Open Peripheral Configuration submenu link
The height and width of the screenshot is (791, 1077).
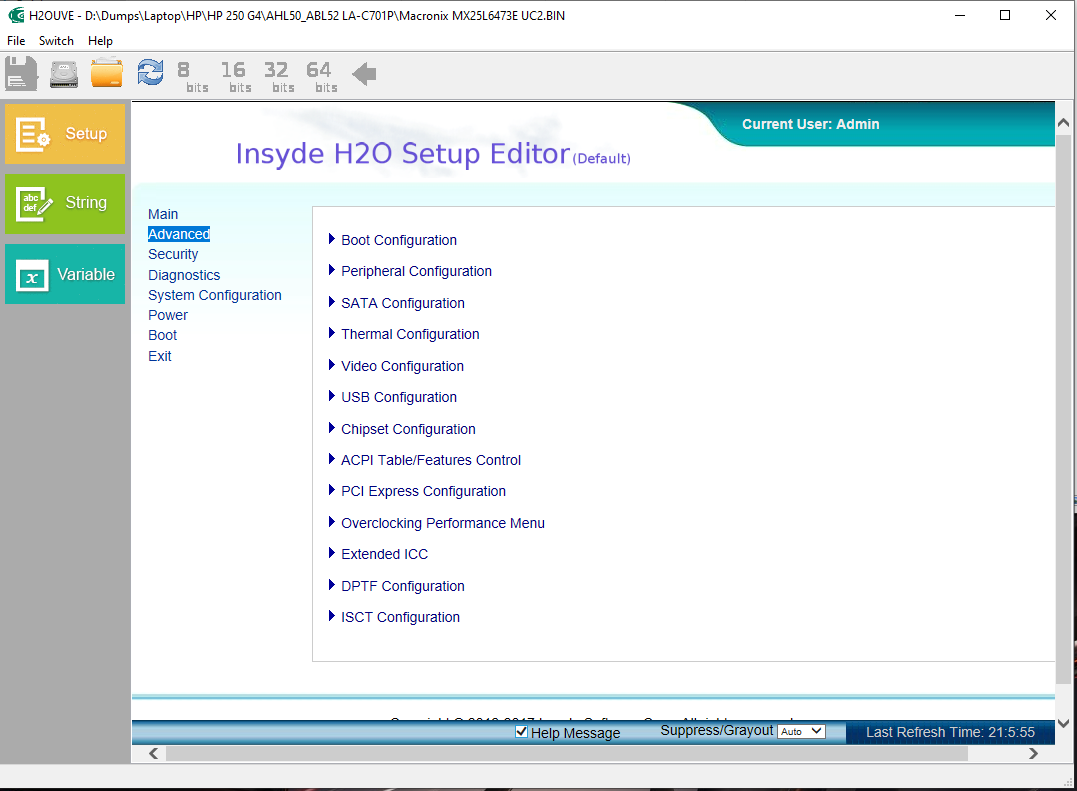(416, 271)
